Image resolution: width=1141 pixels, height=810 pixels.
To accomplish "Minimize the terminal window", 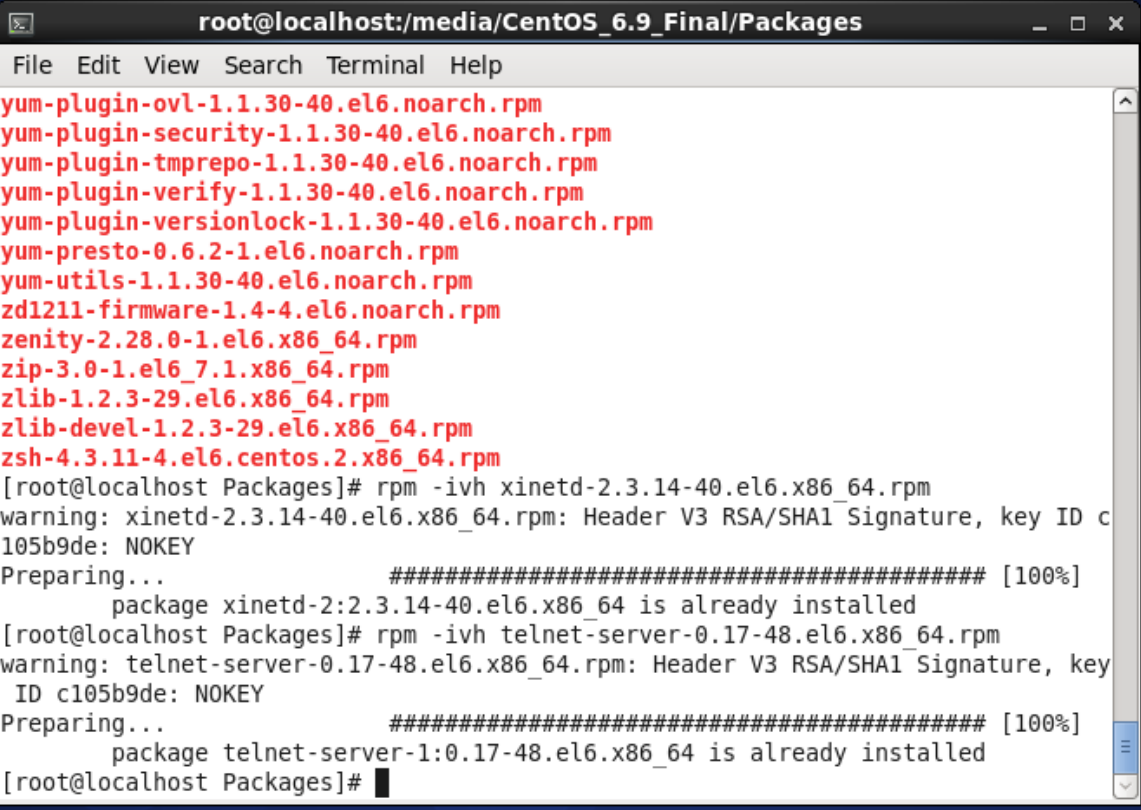I will [x=1039, y=24].
